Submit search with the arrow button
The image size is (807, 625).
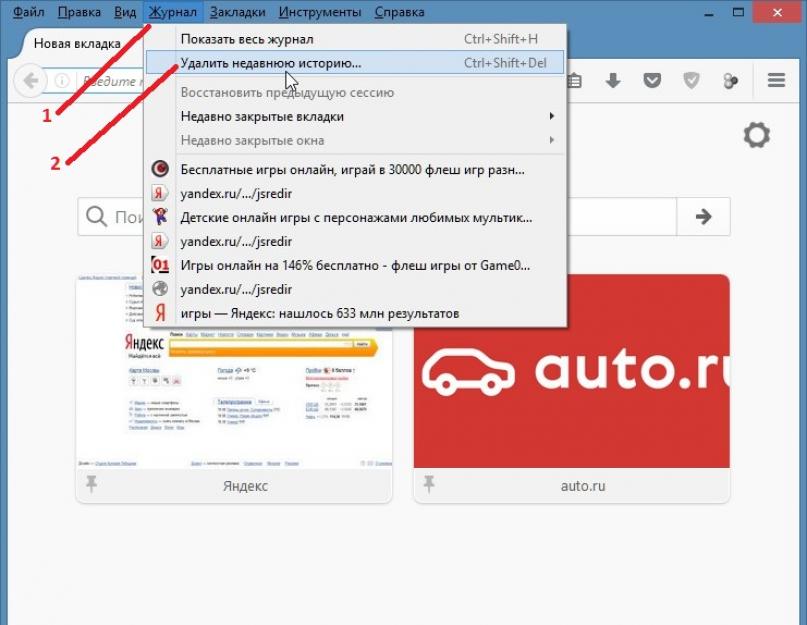pyautogui.click(x=703, y=217)
